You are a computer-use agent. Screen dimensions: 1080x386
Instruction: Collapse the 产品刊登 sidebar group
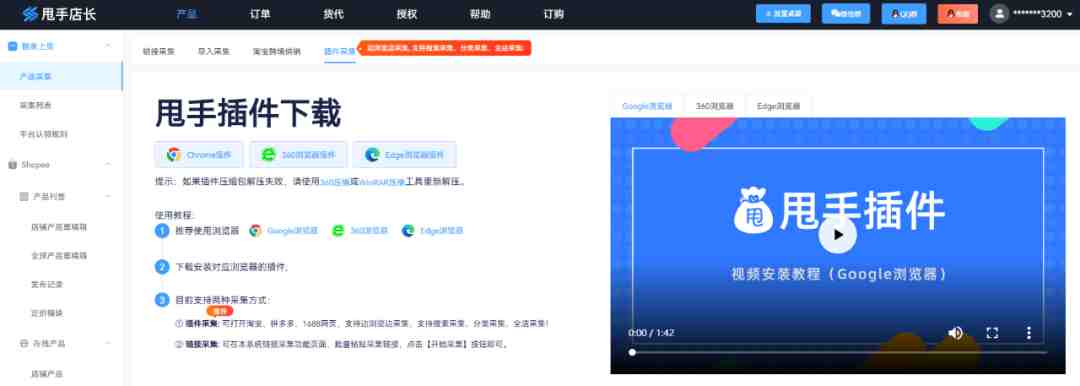click(x=108, y=196)
